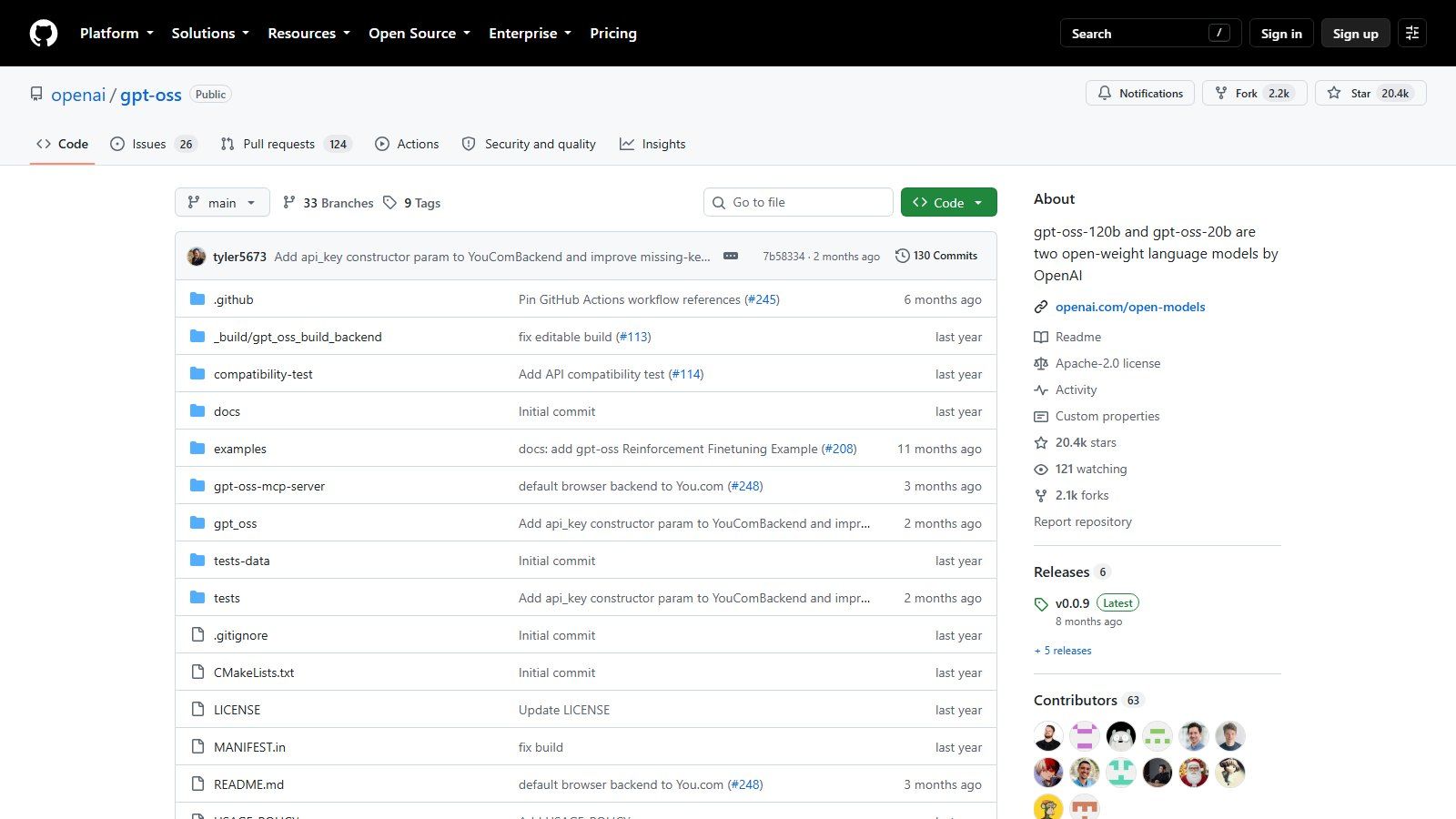
Task: Open the _build/gpt_oss_build_backend folder
Action: coord(298,337)
